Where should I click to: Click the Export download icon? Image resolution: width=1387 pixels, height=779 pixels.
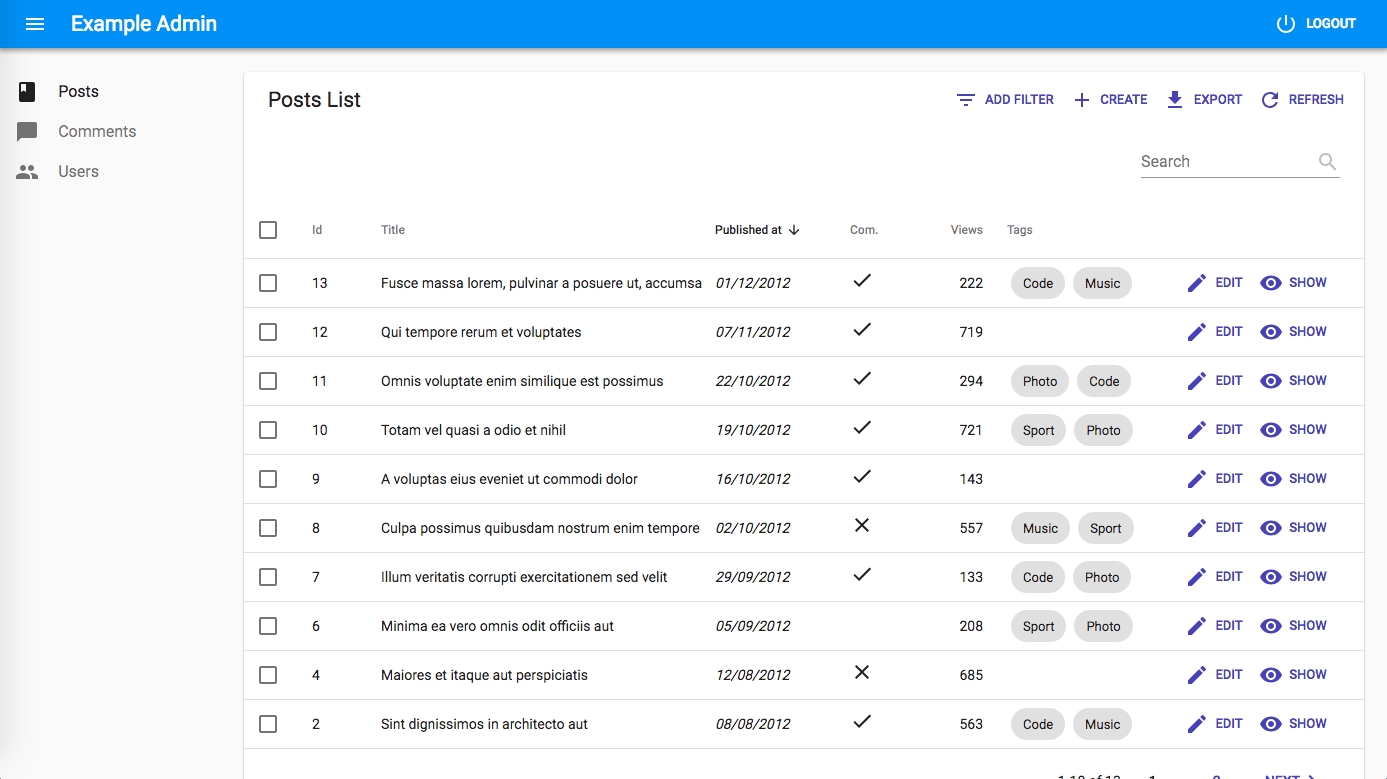pos(1175,100)
